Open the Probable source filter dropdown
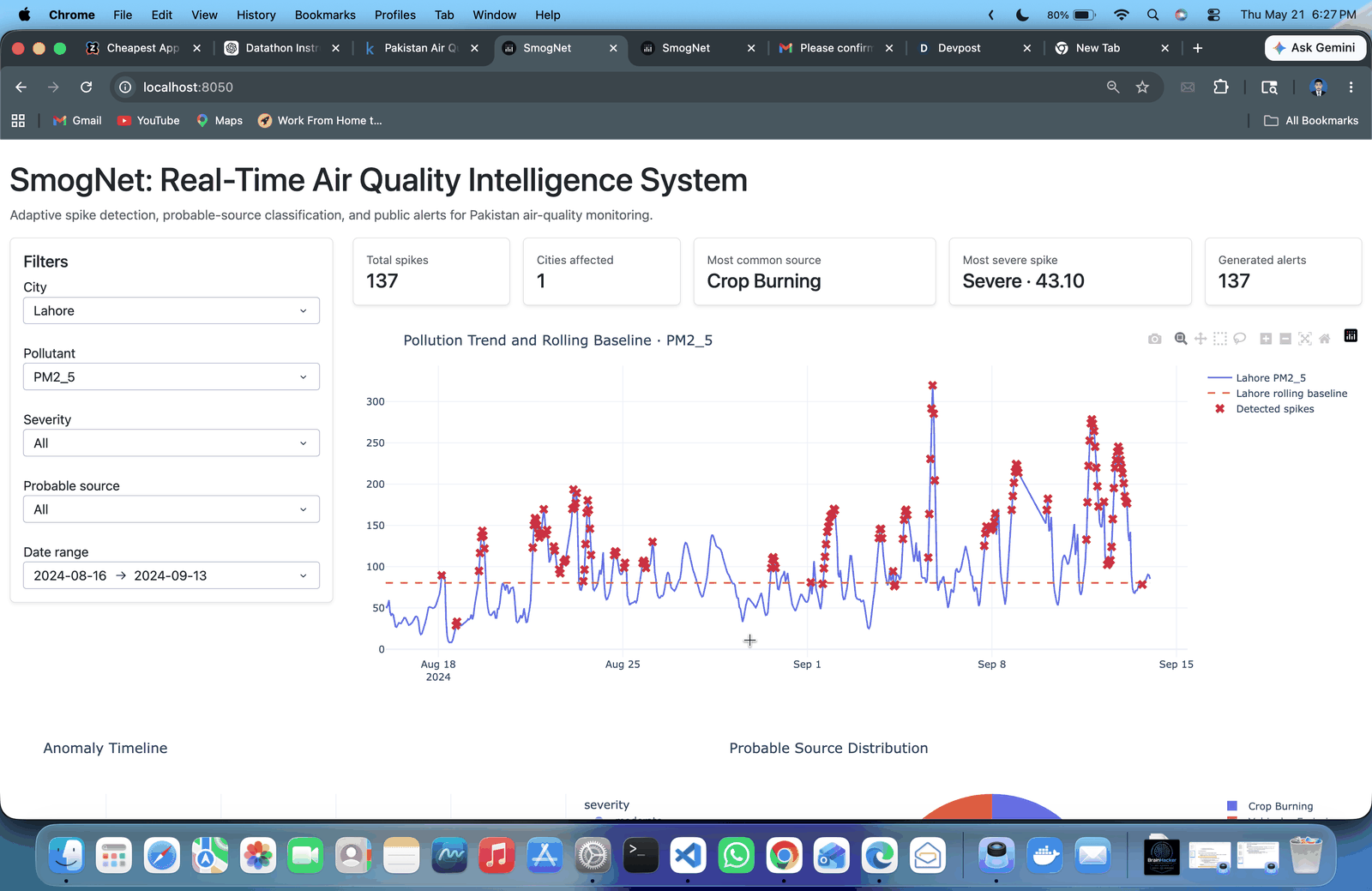 171,509
